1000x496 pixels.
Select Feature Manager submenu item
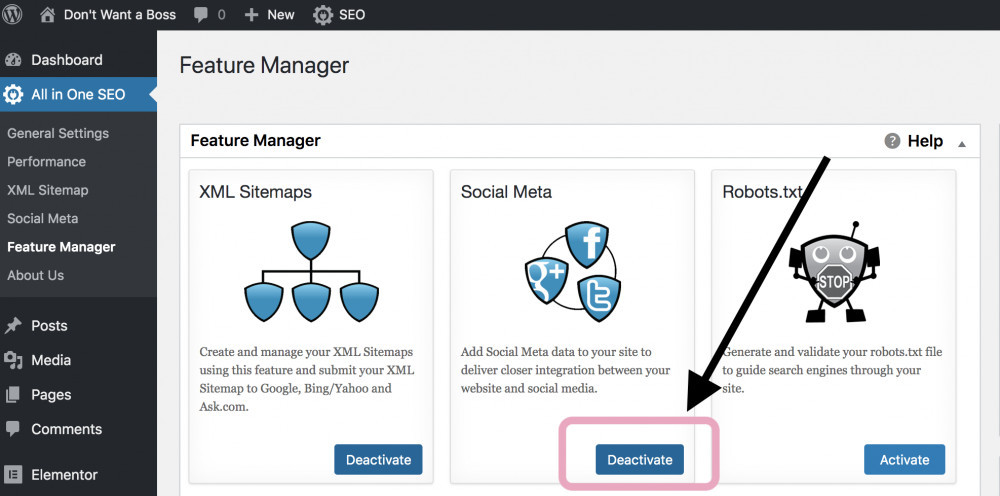tap(61, 247)
